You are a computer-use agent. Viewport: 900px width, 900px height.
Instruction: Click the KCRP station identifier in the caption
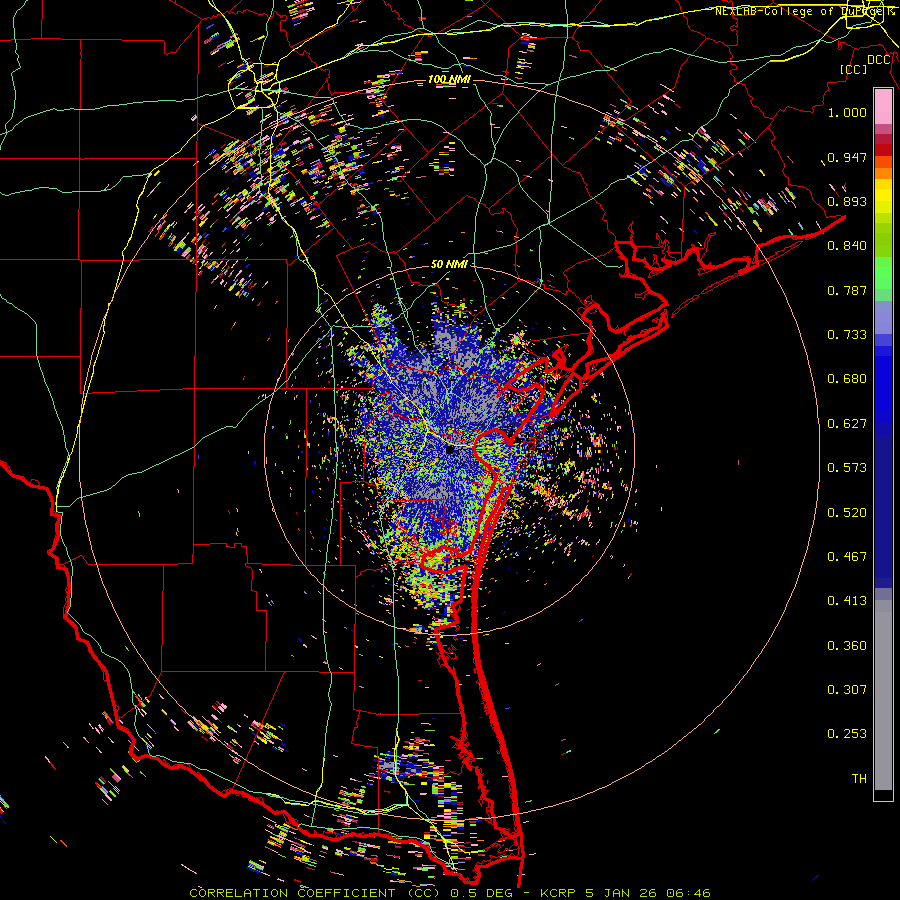556,893
